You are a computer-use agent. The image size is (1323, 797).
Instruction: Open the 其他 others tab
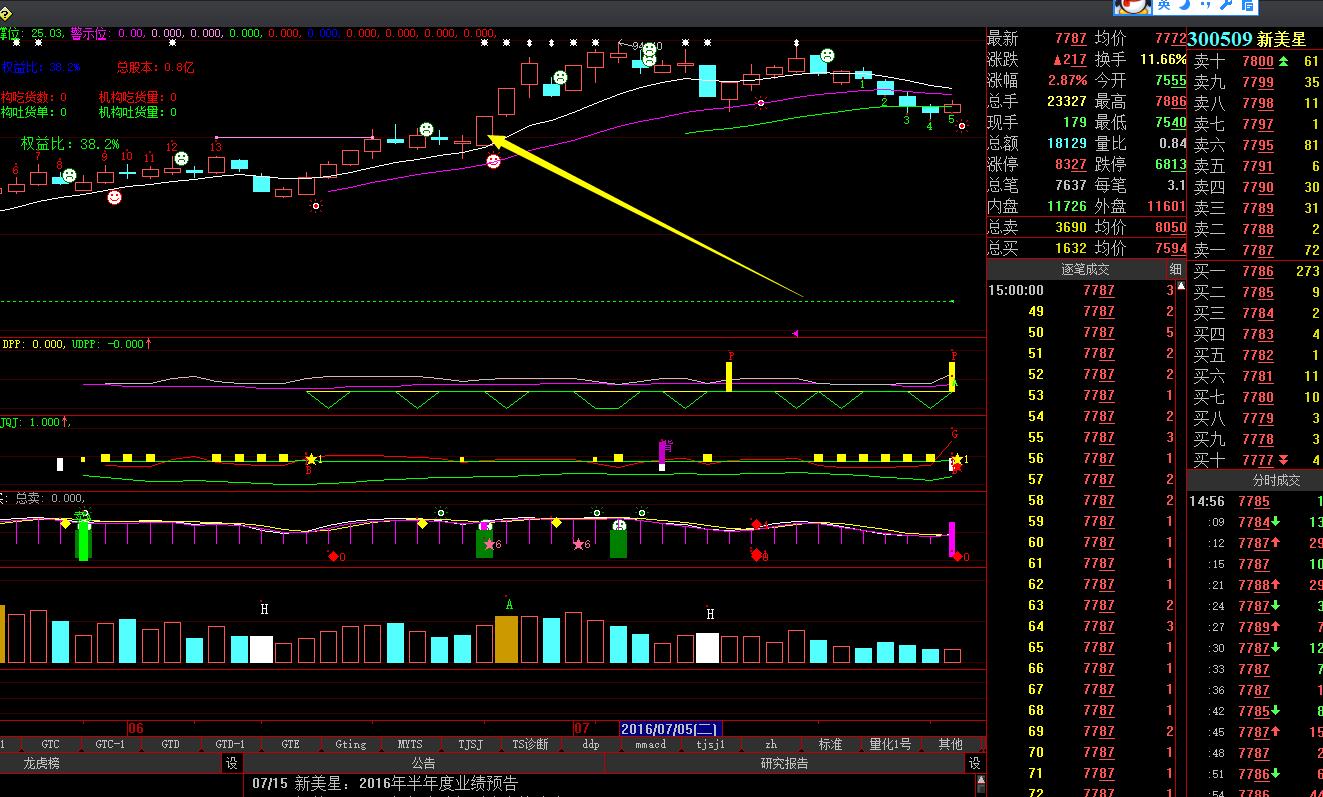click(x=950, y=744)
